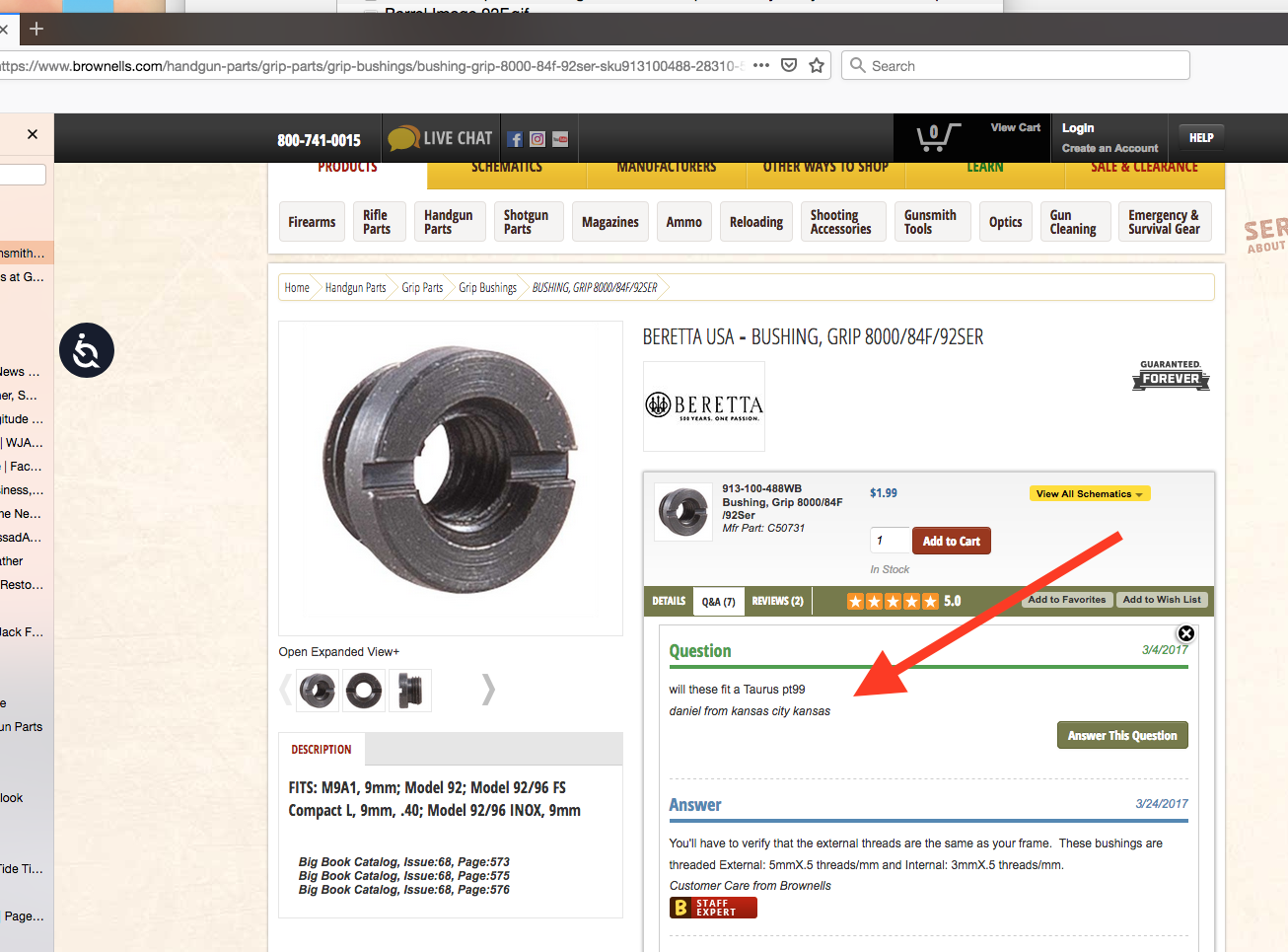
Task: Select the second bushing front-view thumbnail
Action: [x=364, y=691]
